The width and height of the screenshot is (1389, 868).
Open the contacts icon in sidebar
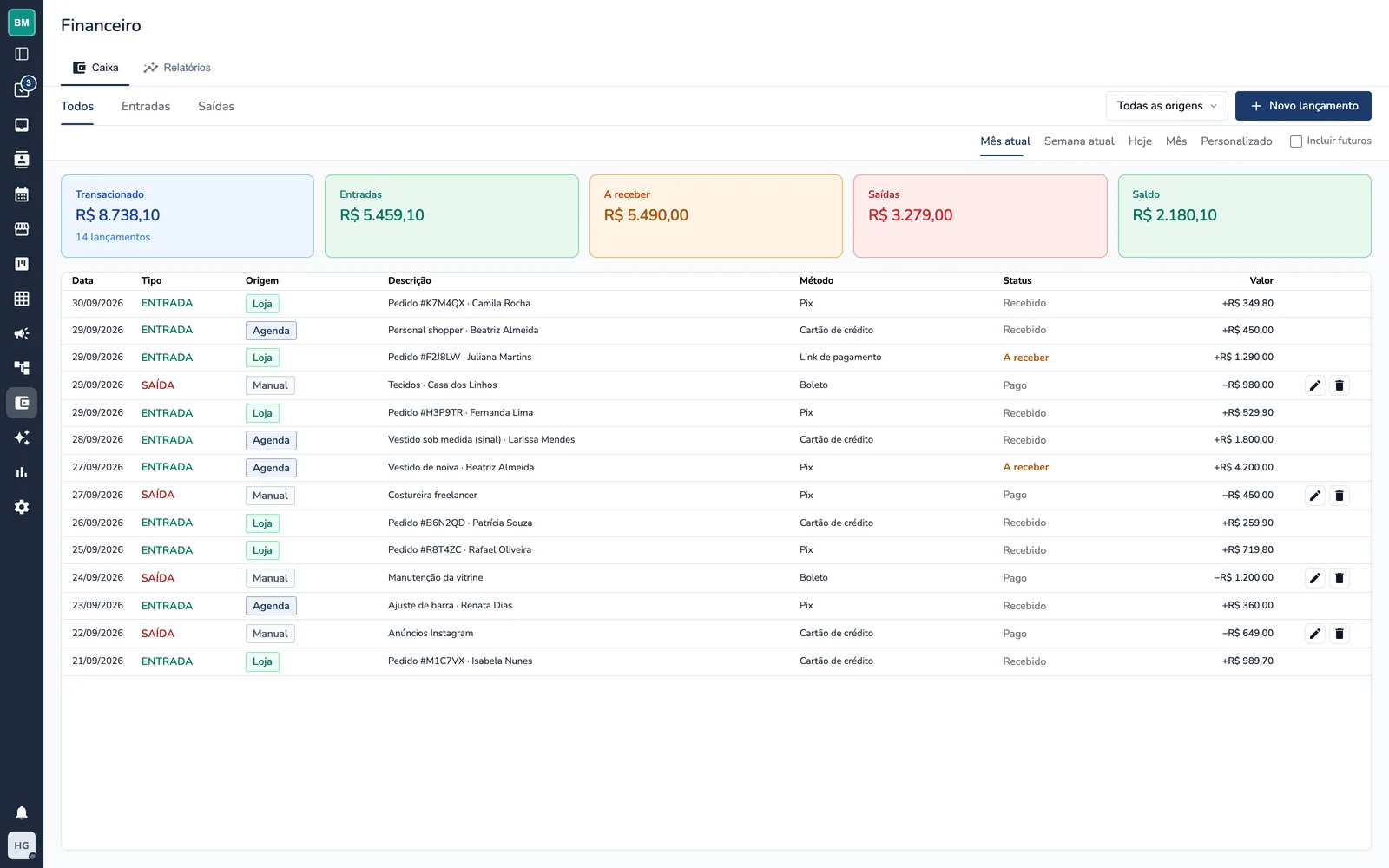click(22, 160)
